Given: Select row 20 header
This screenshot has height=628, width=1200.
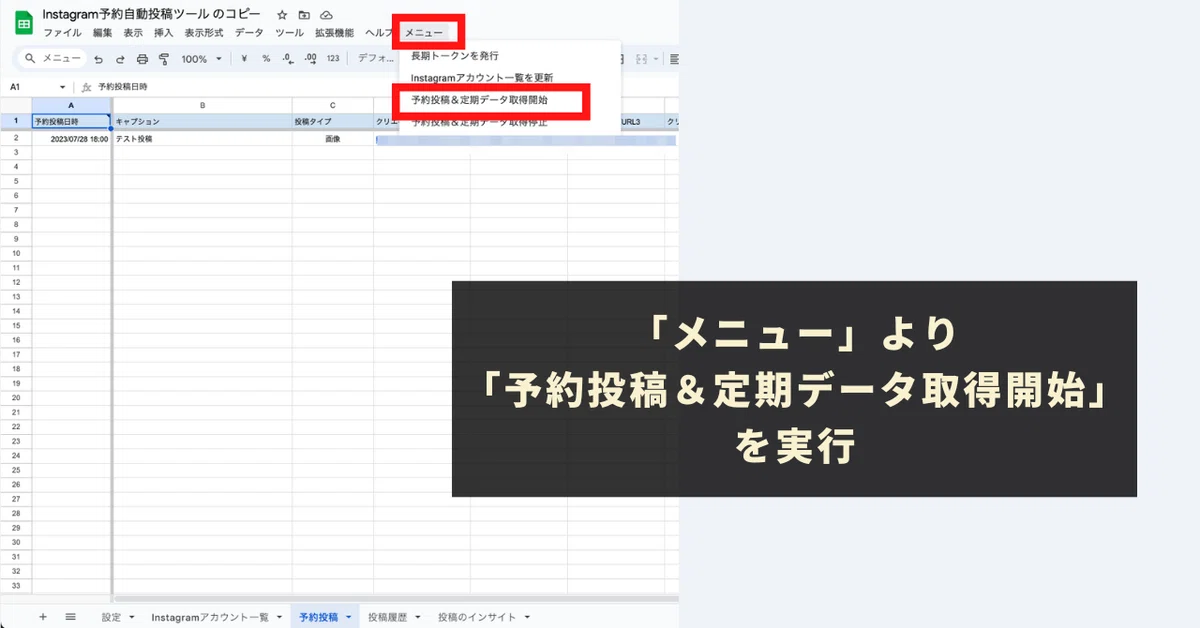Looking at the screenshot, I should point(15,397).
